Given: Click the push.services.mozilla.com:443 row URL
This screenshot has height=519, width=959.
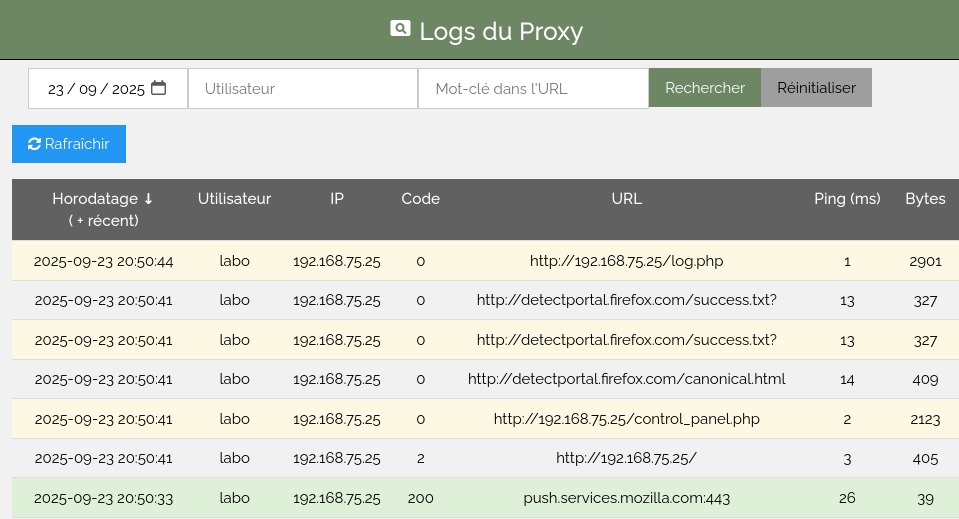Looking at the screenshot, I should pyautogui.click(x=626, y=498).
